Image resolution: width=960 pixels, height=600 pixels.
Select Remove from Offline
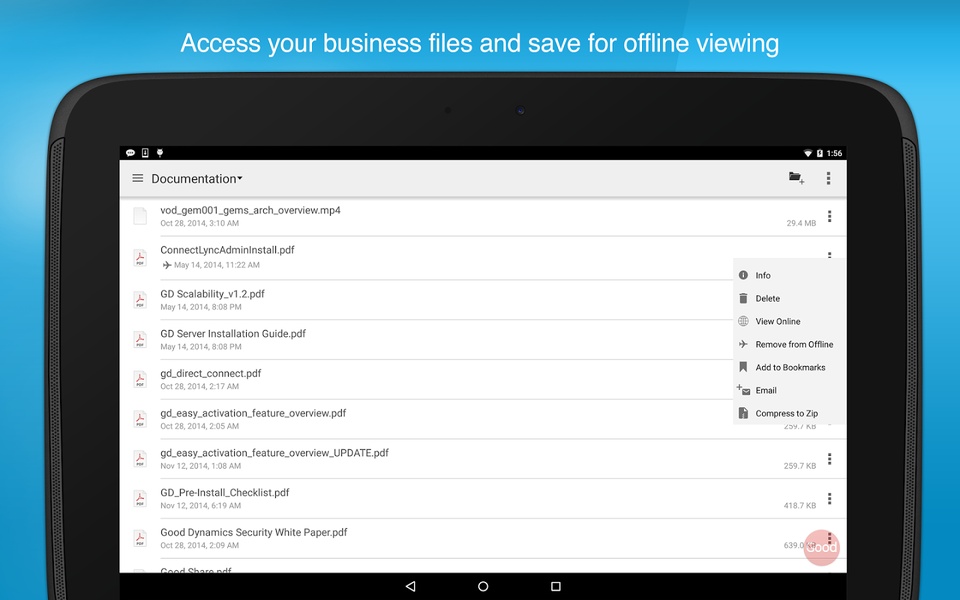(789, 344)
